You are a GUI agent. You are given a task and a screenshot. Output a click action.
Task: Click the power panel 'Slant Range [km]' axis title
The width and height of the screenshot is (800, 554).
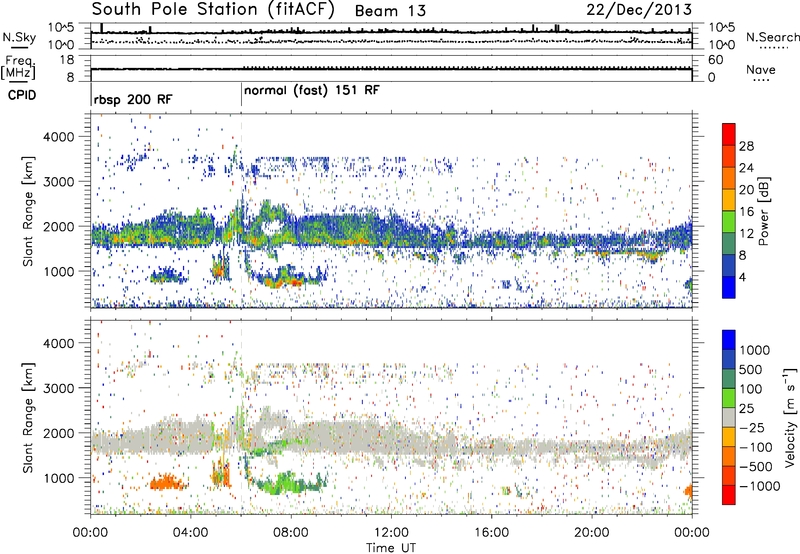[29, 211]
